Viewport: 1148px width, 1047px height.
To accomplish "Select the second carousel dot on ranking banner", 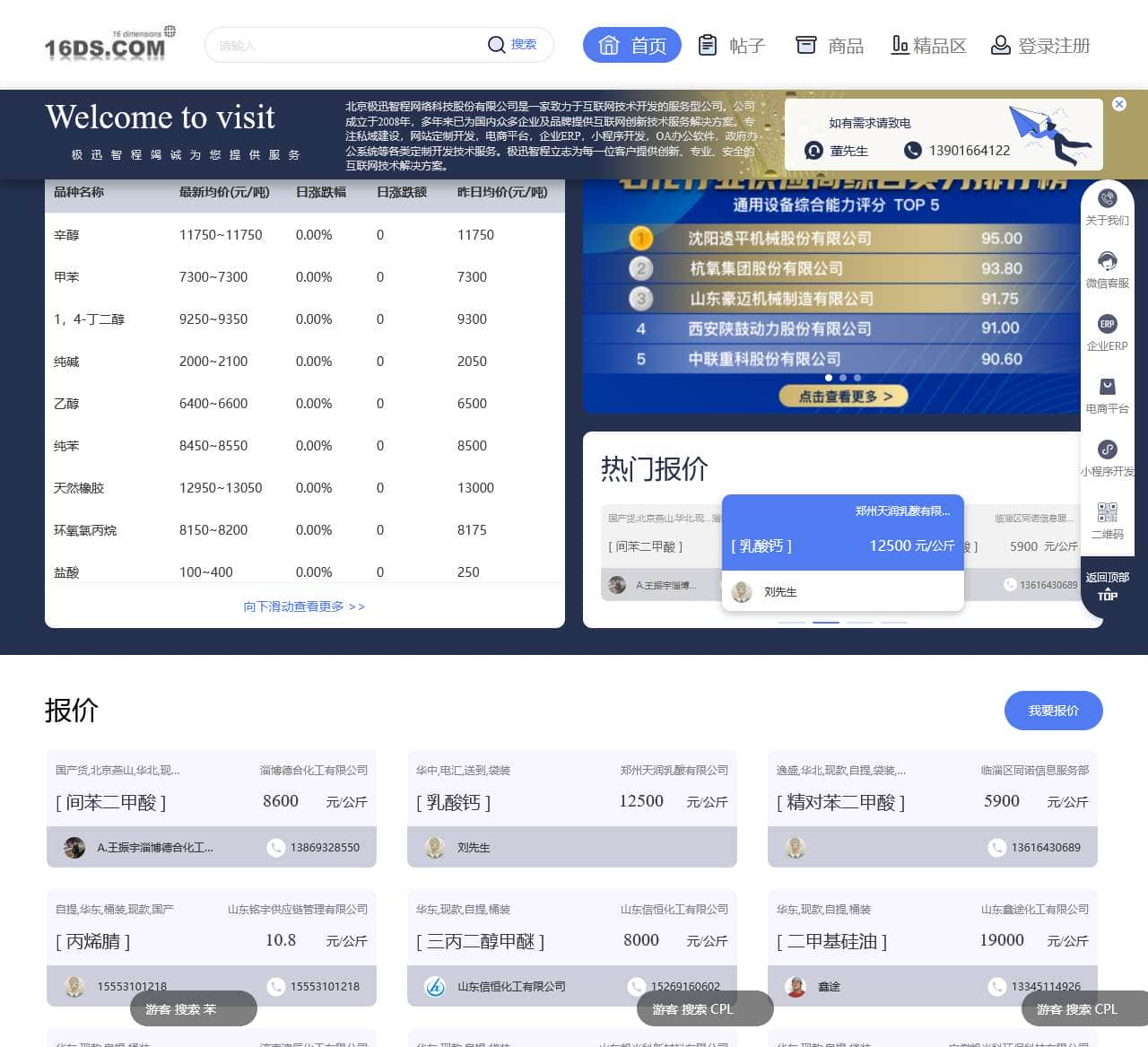I will pyautogui.click(x=843, y=378).
